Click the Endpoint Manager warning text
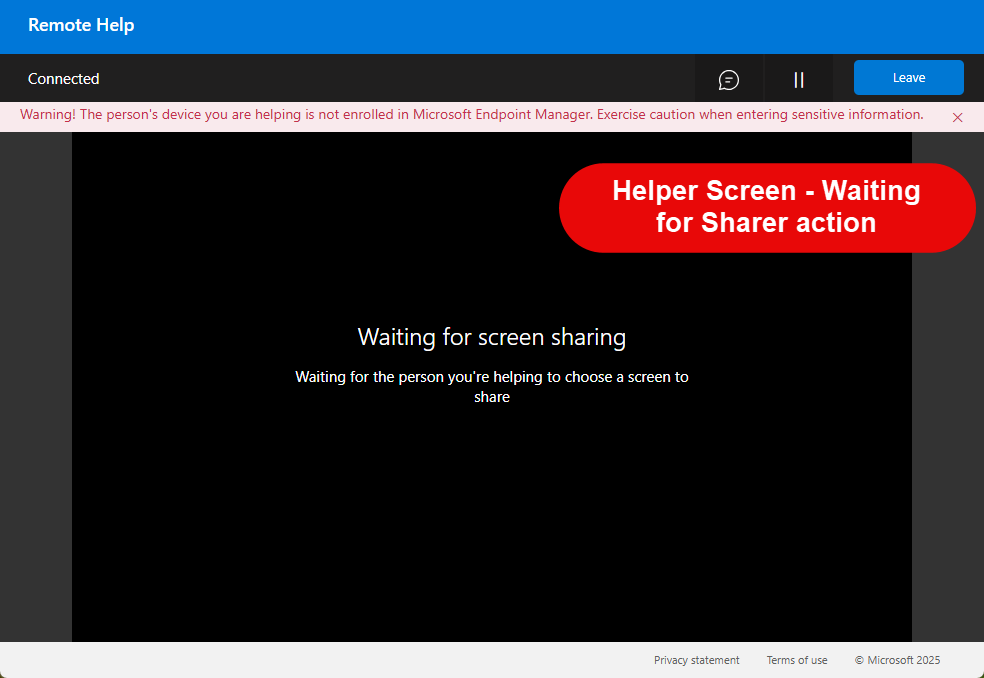The image size is (984, 678). click(x=471, y=115)
